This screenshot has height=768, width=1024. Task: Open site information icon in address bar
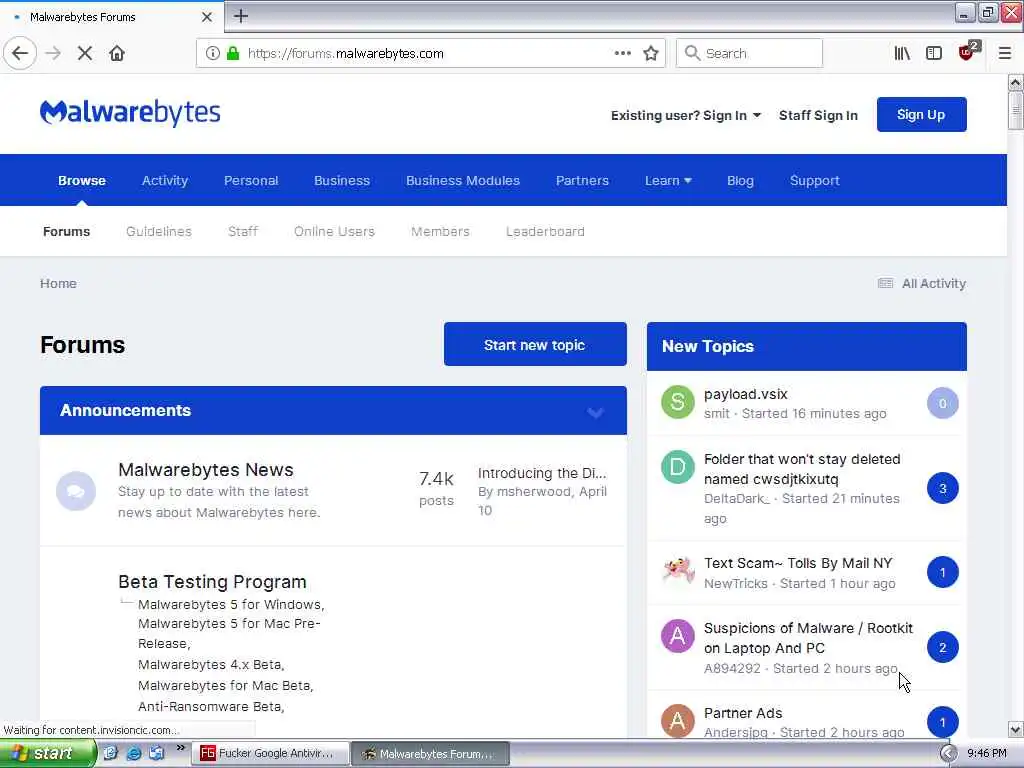(213, 54)
